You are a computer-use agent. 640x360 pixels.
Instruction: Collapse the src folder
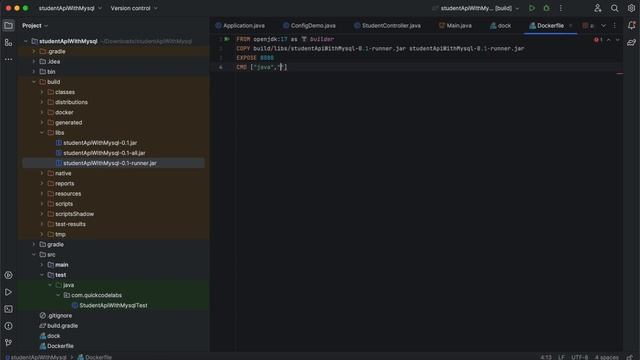(x=34, y=255)
